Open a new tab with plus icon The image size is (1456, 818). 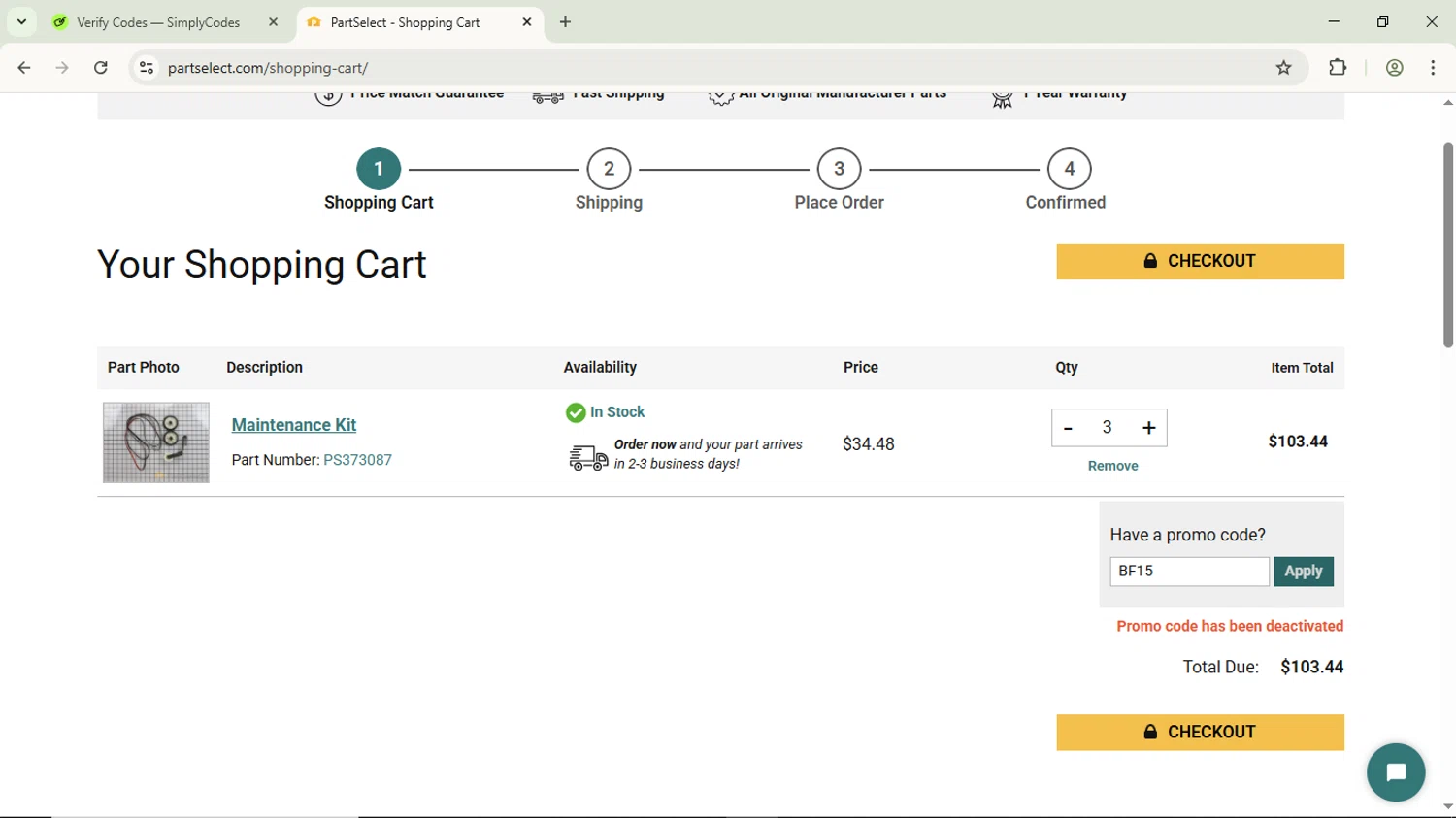click(566, 22)
